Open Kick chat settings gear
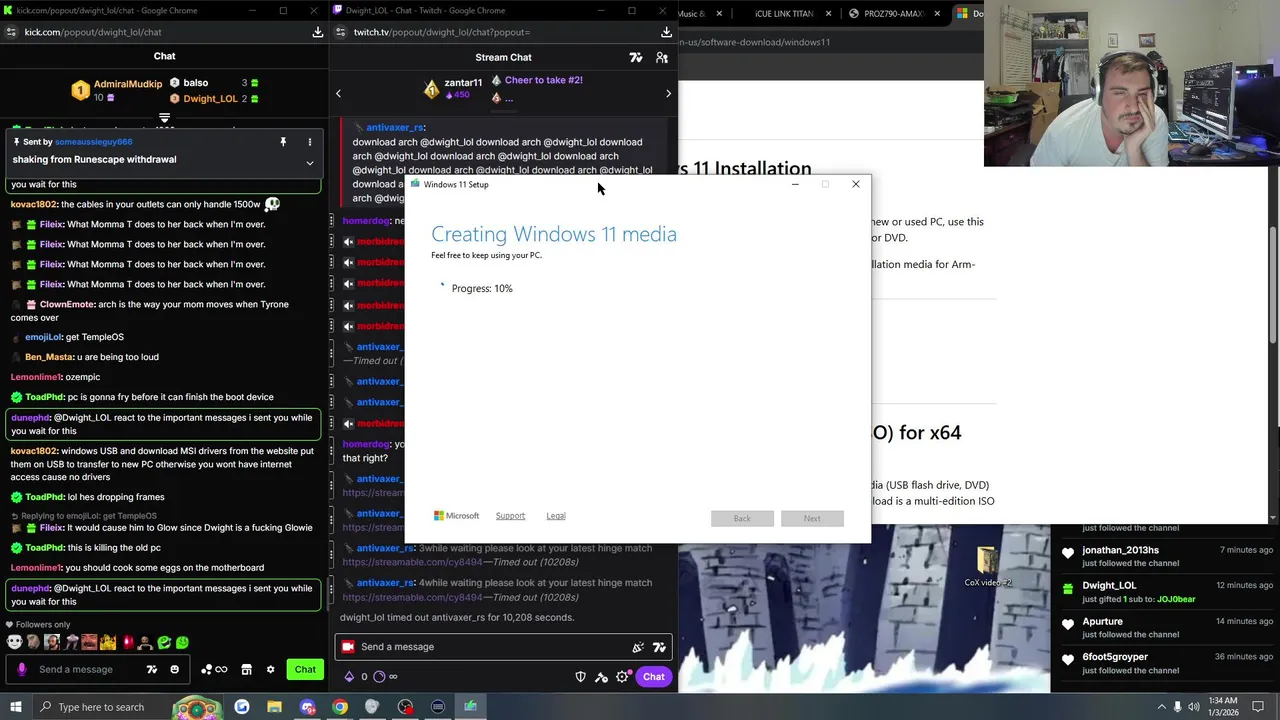 pyautogui.click(x=270, y=669)
